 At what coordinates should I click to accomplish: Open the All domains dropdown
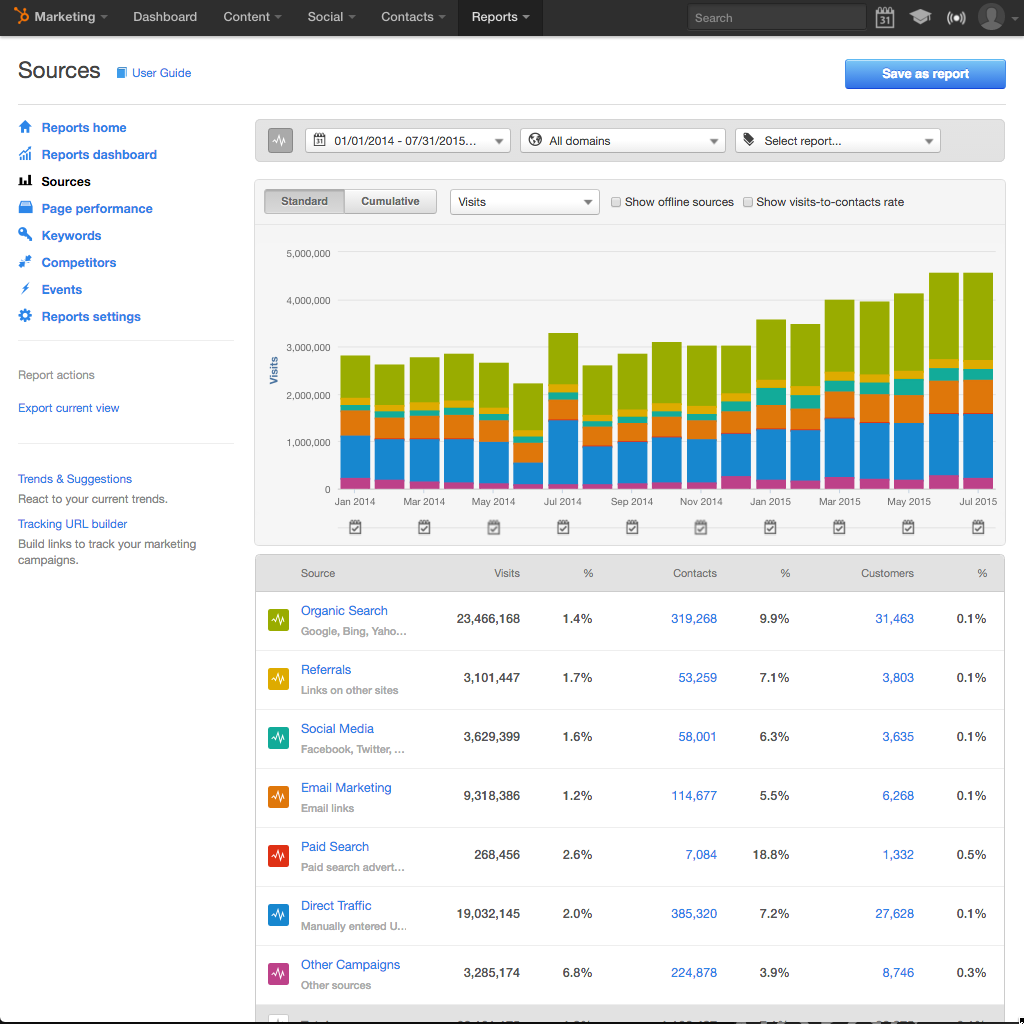click(622, 140)
